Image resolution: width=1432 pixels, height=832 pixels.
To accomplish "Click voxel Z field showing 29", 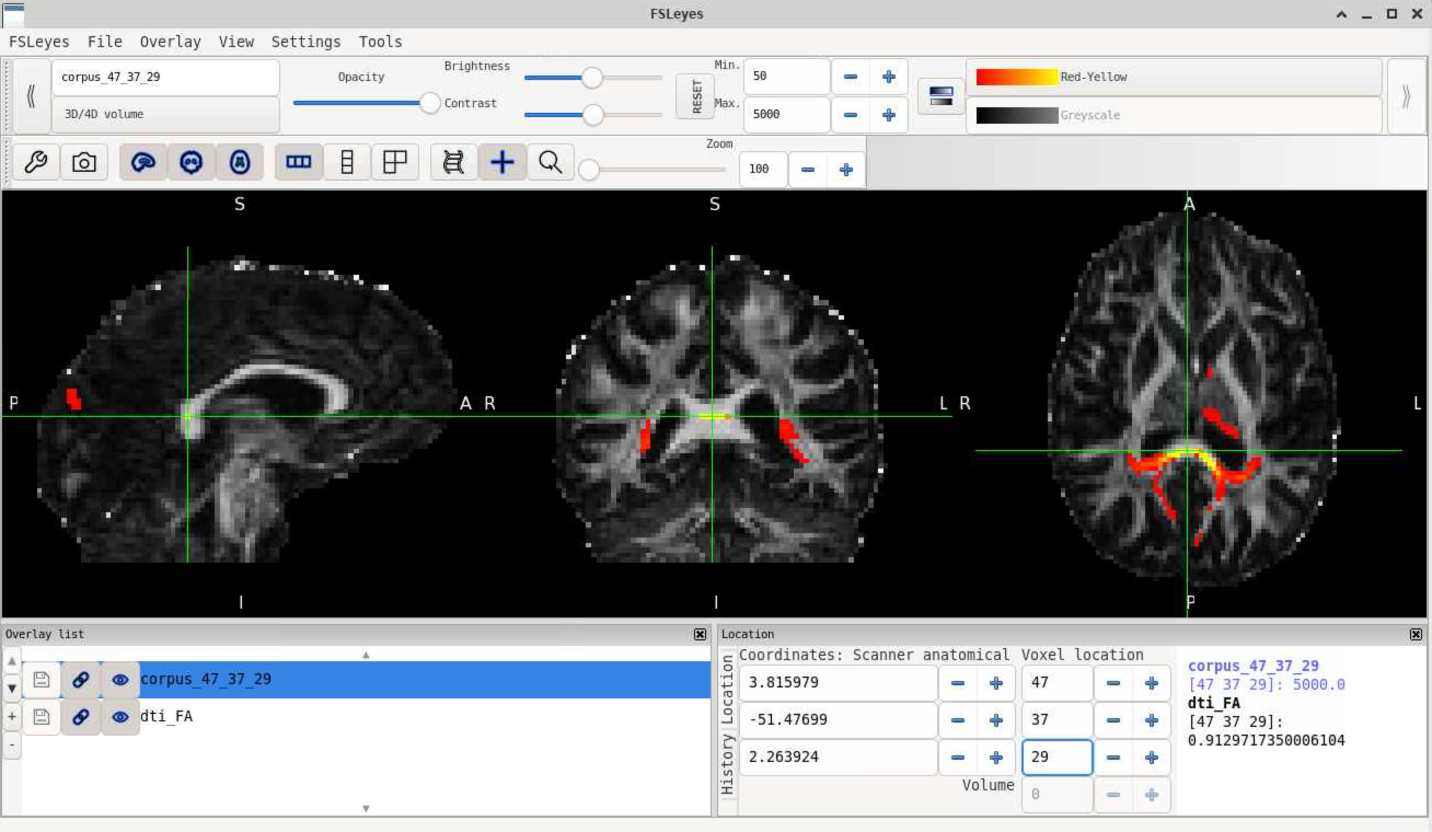I will (x=1057, y=757).
